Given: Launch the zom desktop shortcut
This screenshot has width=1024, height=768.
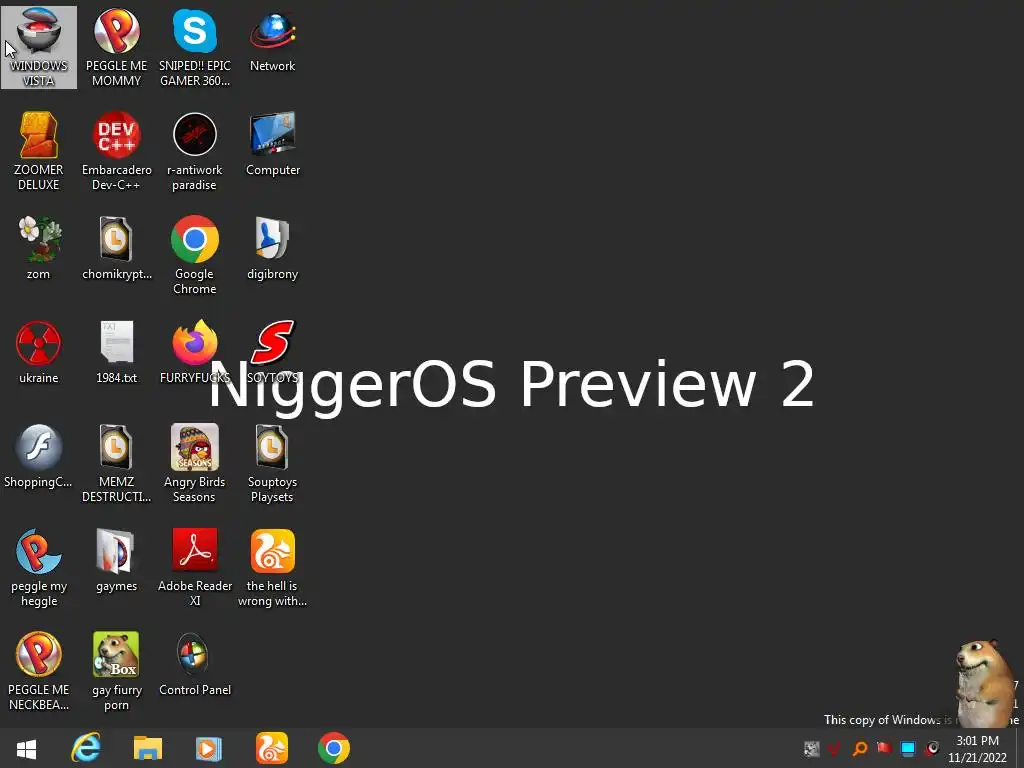Looking at the screenshot, I should click(39, 248).
